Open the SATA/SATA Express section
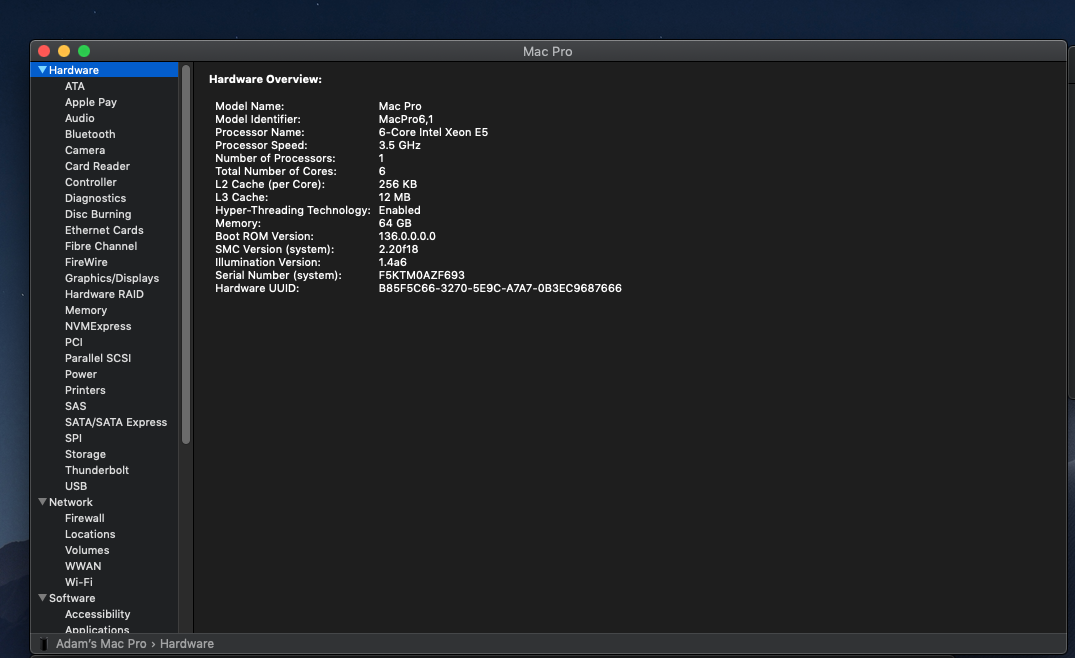 click(116, 422)
